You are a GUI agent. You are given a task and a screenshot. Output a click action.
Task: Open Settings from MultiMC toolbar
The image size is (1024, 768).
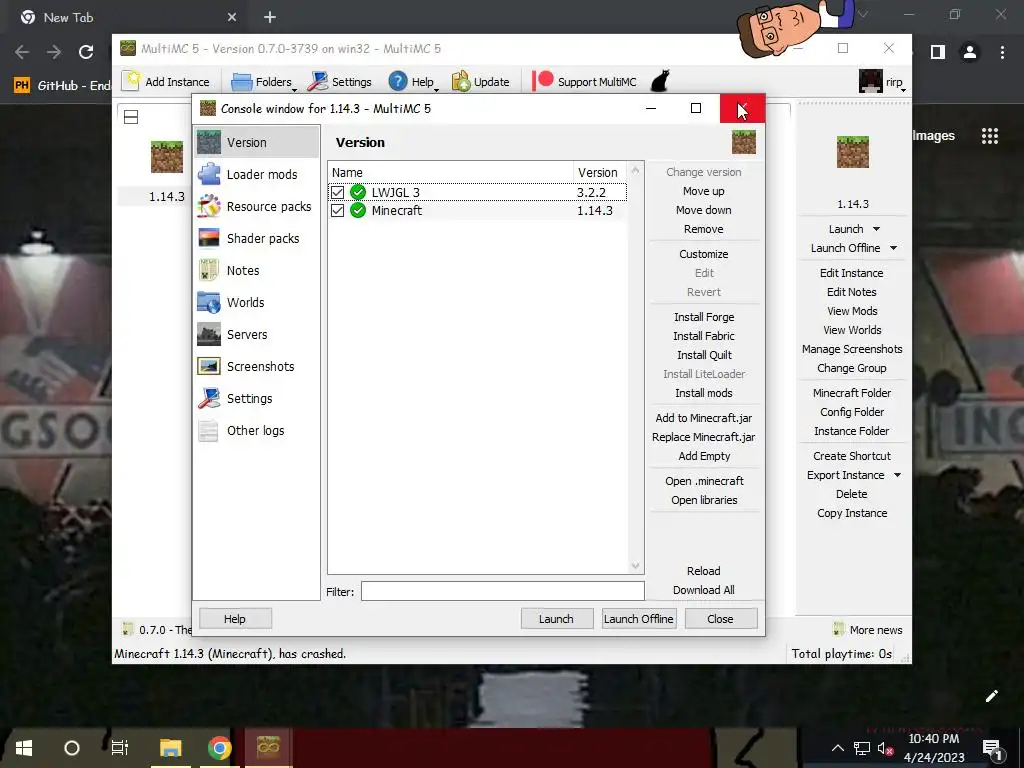(x=340, y=82)
